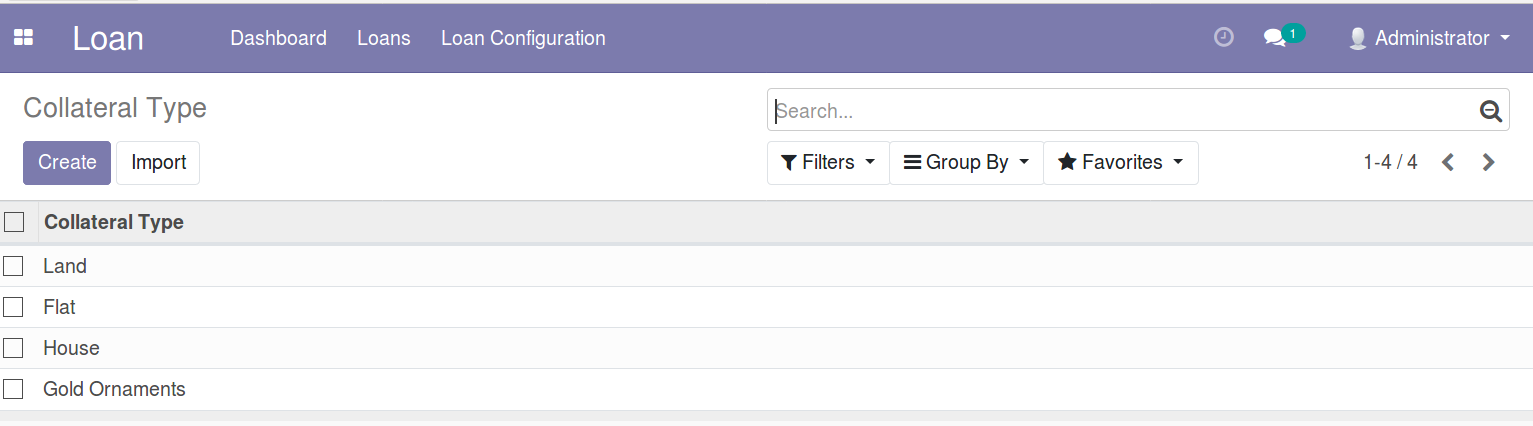
Task: Select the Gold Ornaments row checkbox
Action: pyautogui.click(x=13, y=389)
